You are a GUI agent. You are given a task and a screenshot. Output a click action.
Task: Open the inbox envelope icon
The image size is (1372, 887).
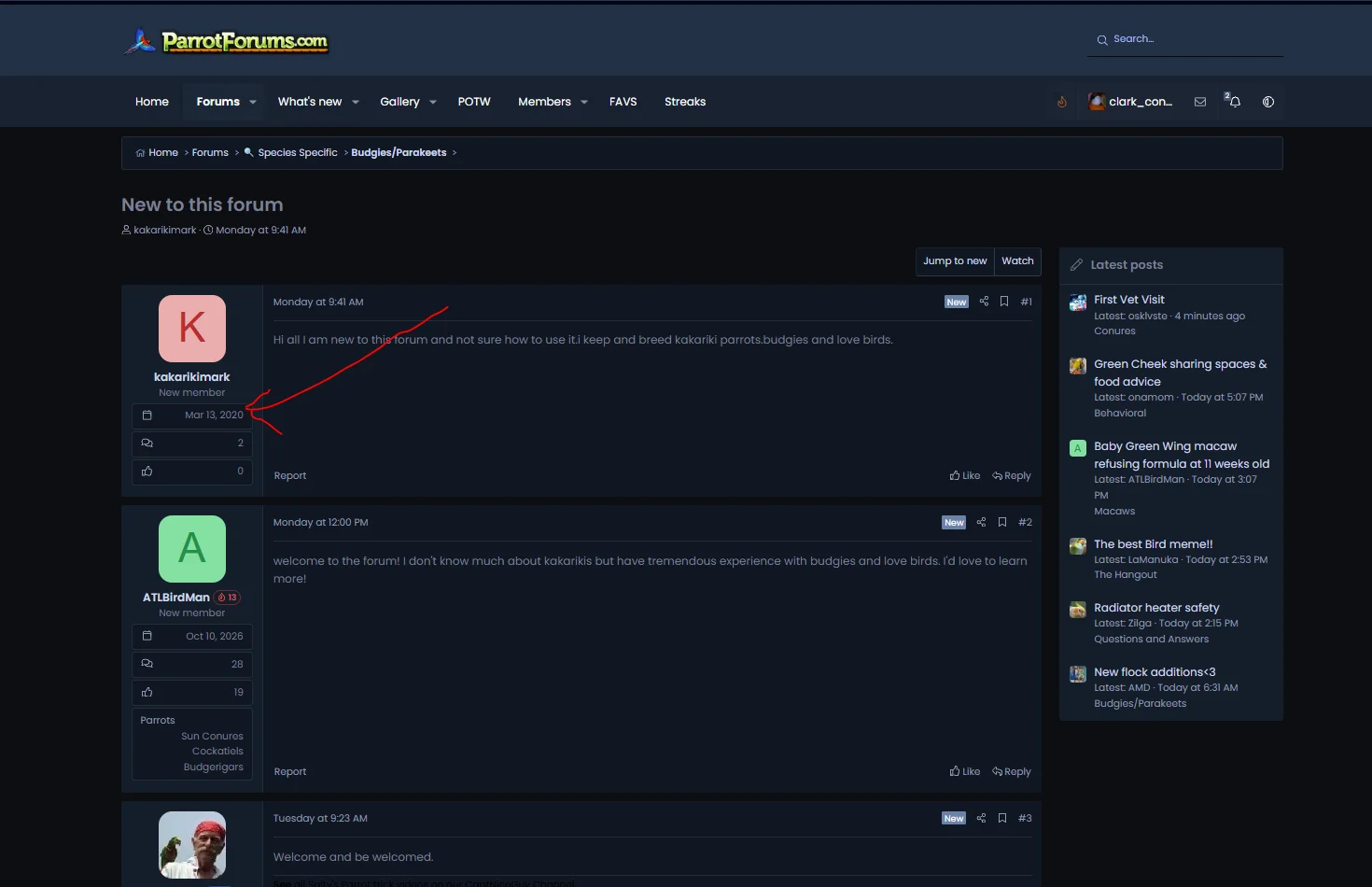[x=1200, y=102]
